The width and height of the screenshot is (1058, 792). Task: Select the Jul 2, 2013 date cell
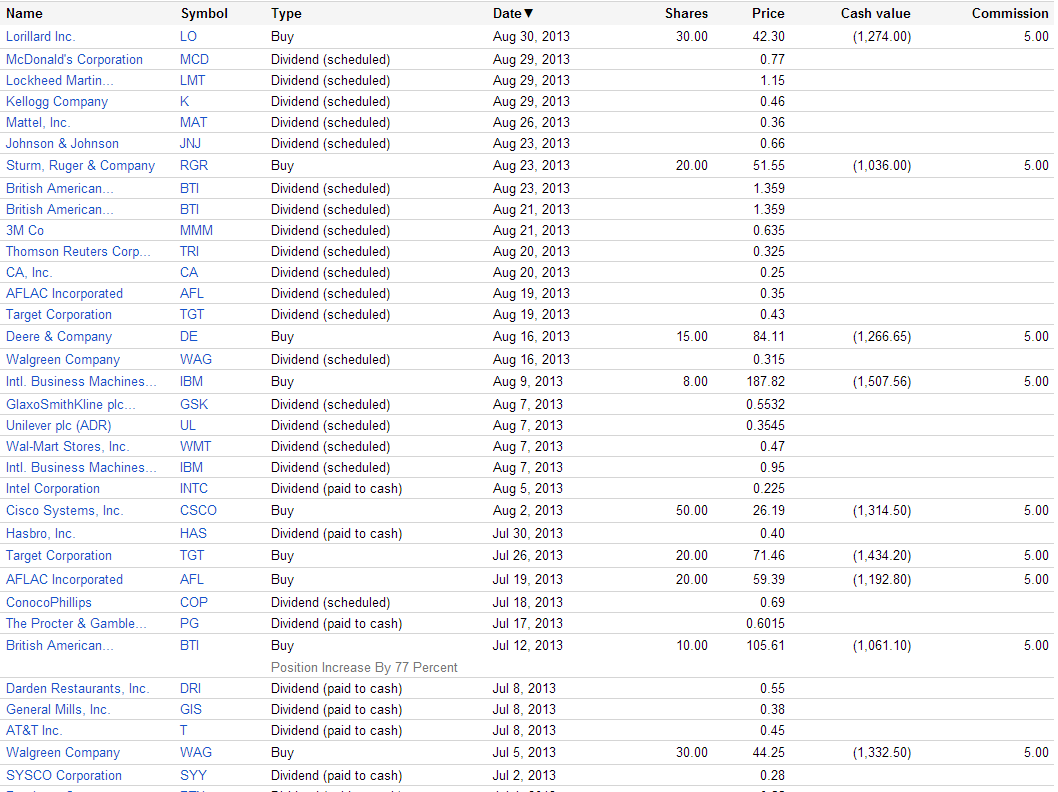click(x=524, y=775)
